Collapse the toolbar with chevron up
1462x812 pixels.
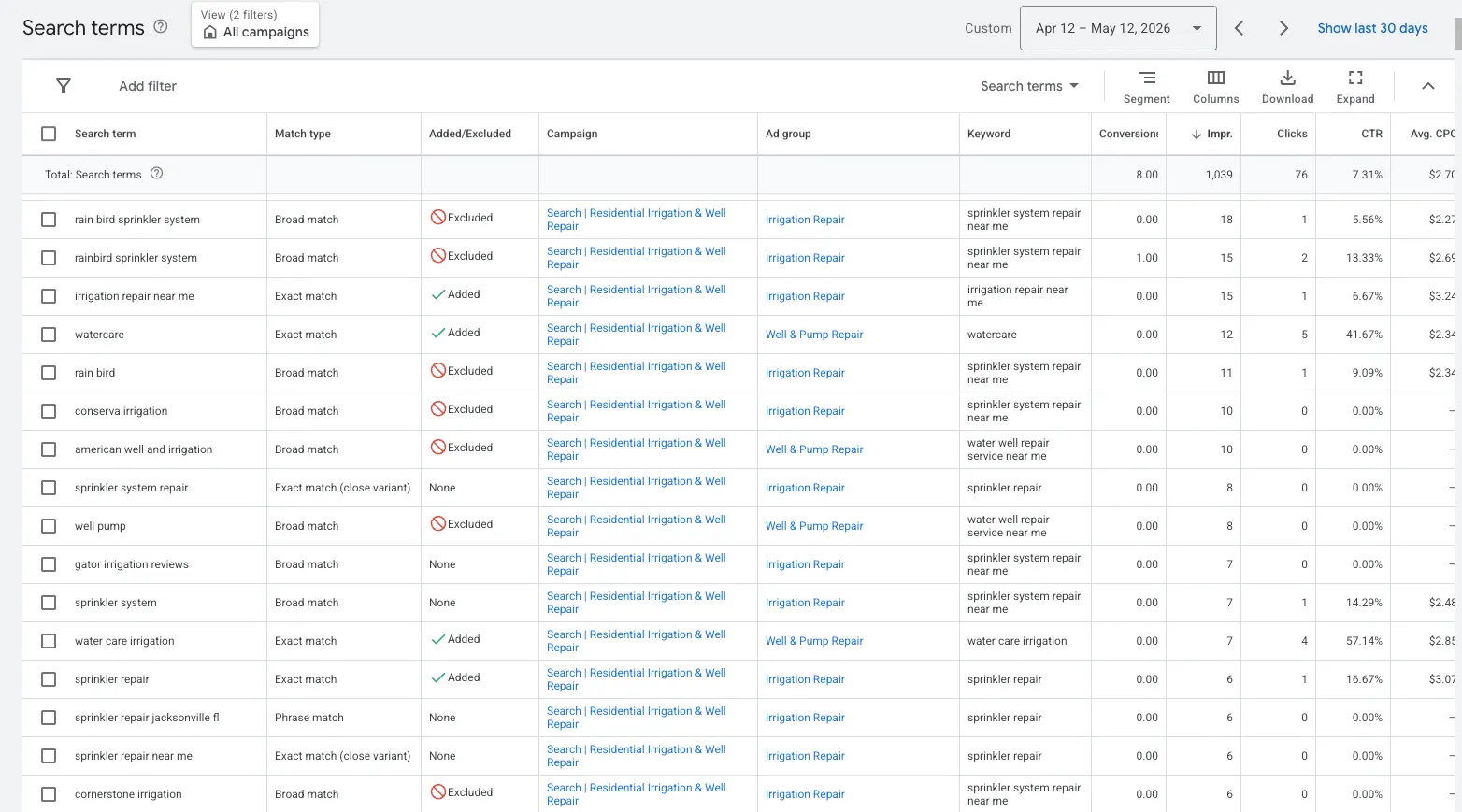(x=1428, y=86)
